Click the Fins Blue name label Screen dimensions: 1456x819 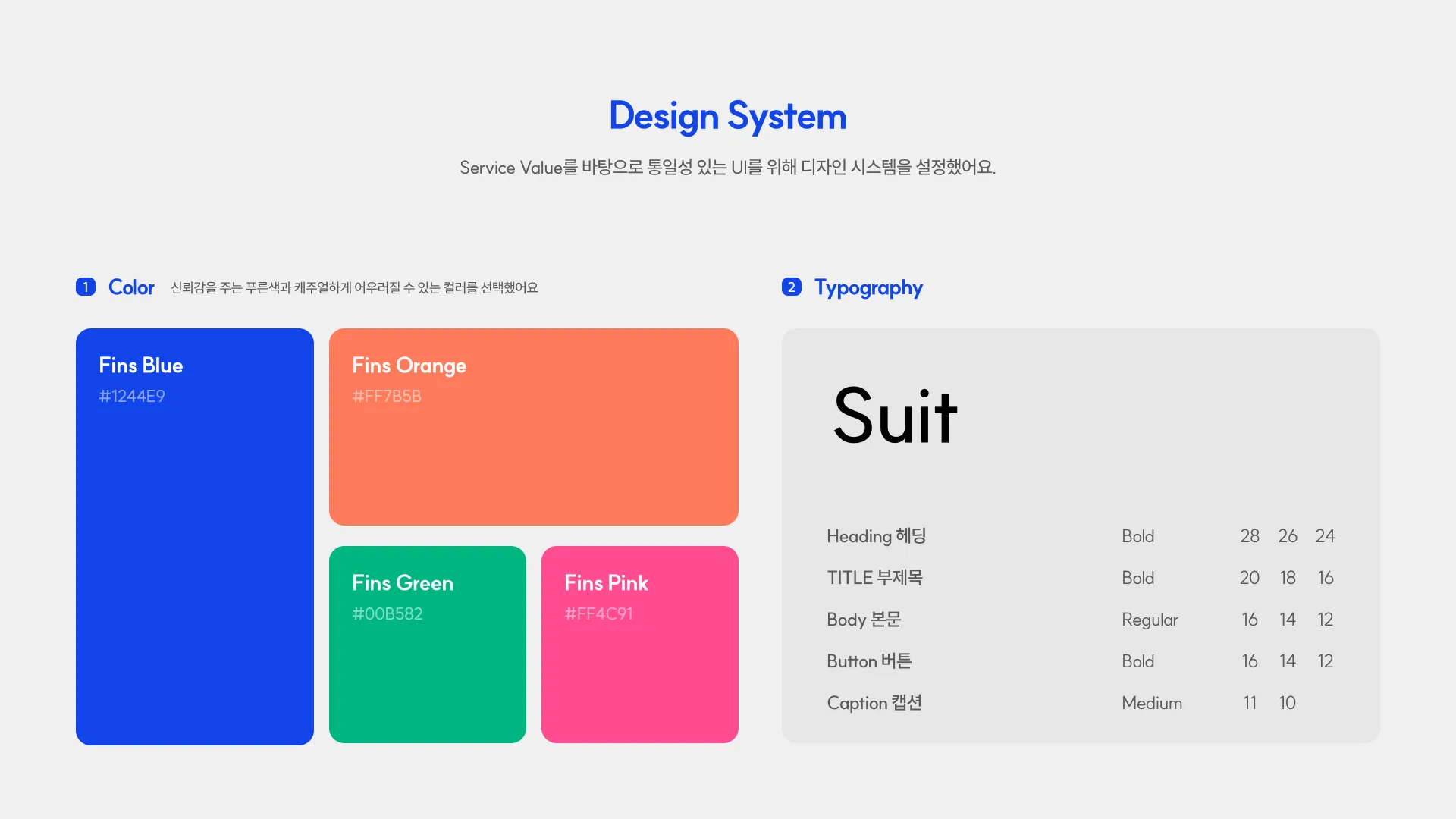click(x=141, y=366)
